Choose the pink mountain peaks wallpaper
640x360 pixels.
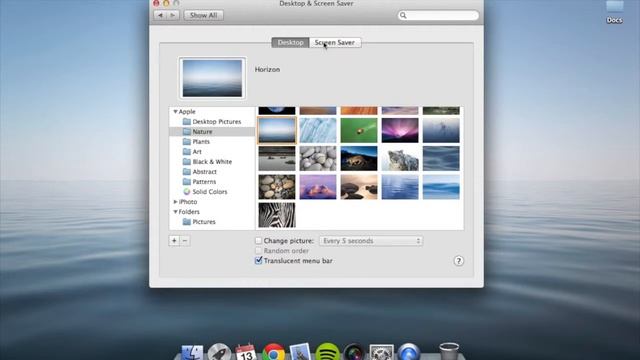click(x=318, y=187)
